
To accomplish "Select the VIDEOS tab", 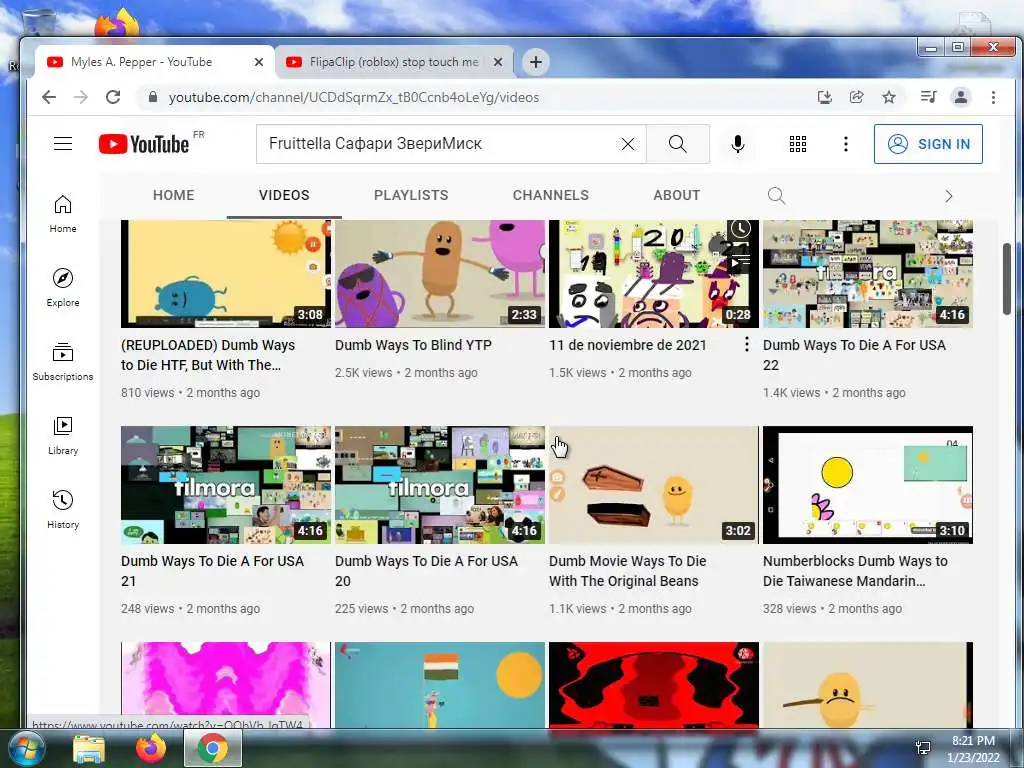I will (284, 195).
